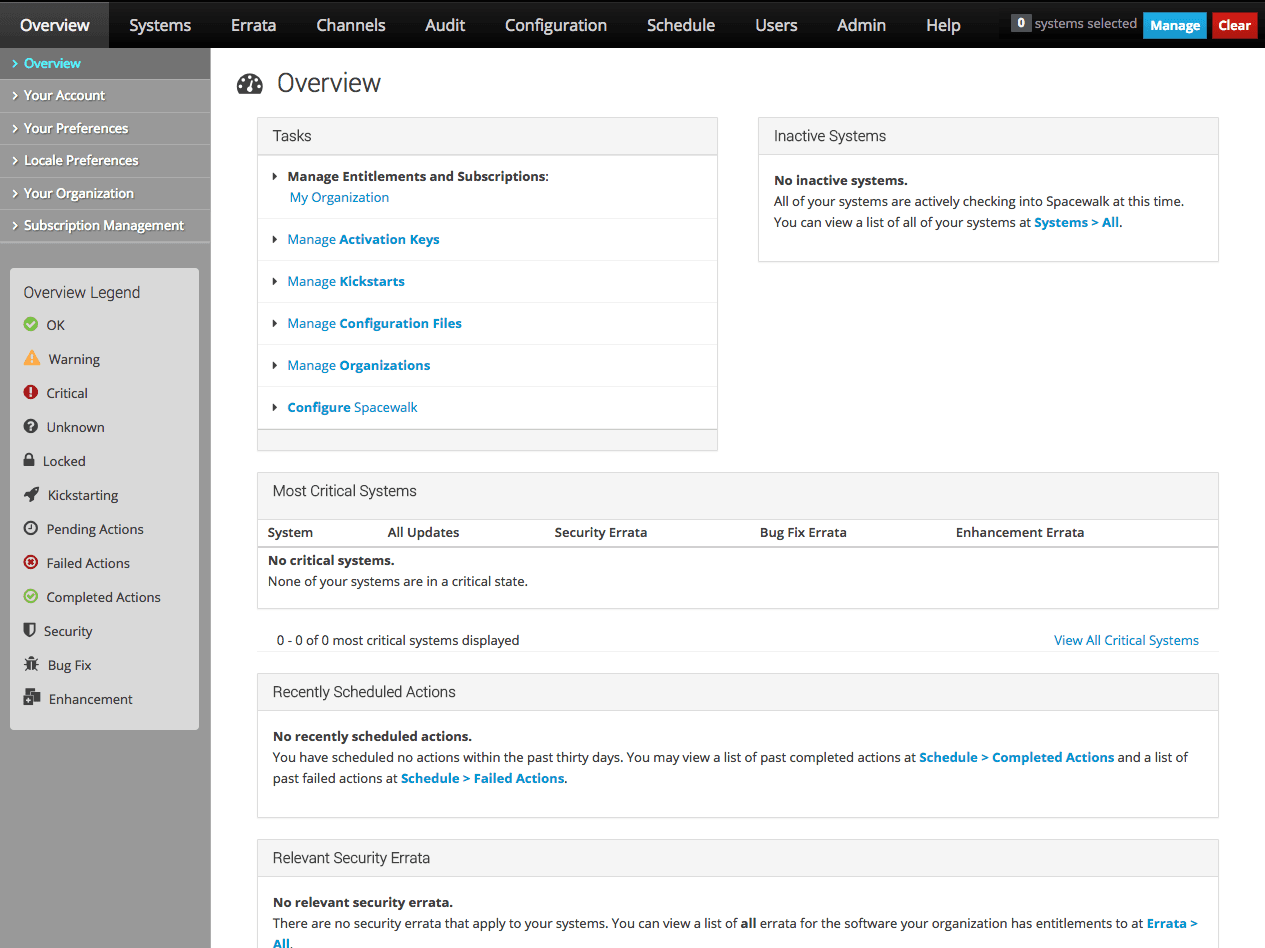Screen dimensions: 1265x948
Task: Expand the Manage Organizations arrow
Action: (x=275, y=365)
